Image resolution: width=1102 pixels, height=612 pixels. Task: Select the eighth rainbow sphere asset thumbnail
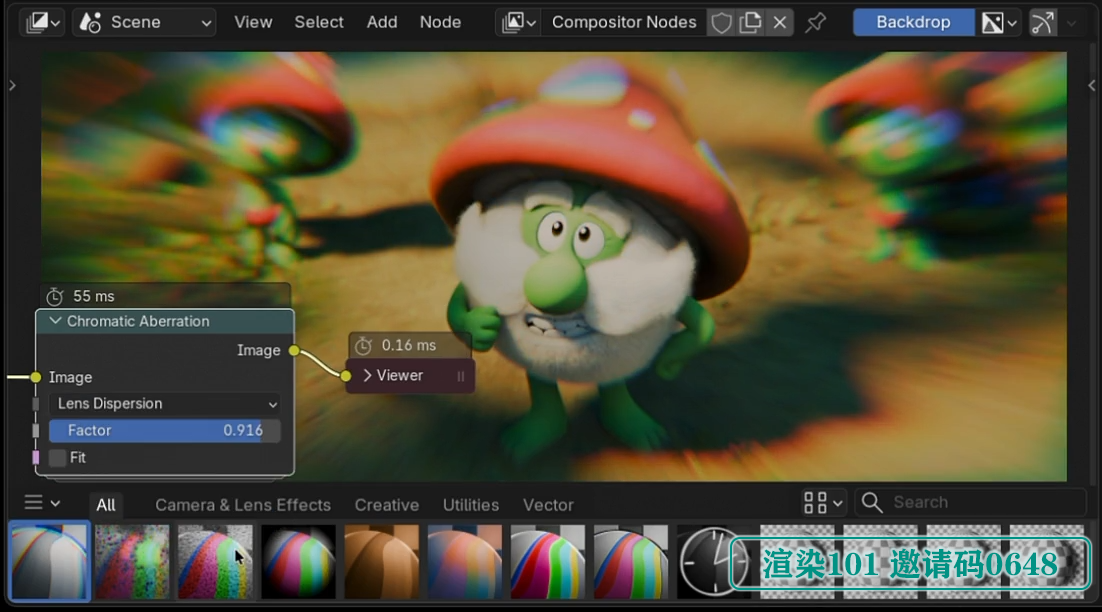pyautogui.click(x=630, y=561)
